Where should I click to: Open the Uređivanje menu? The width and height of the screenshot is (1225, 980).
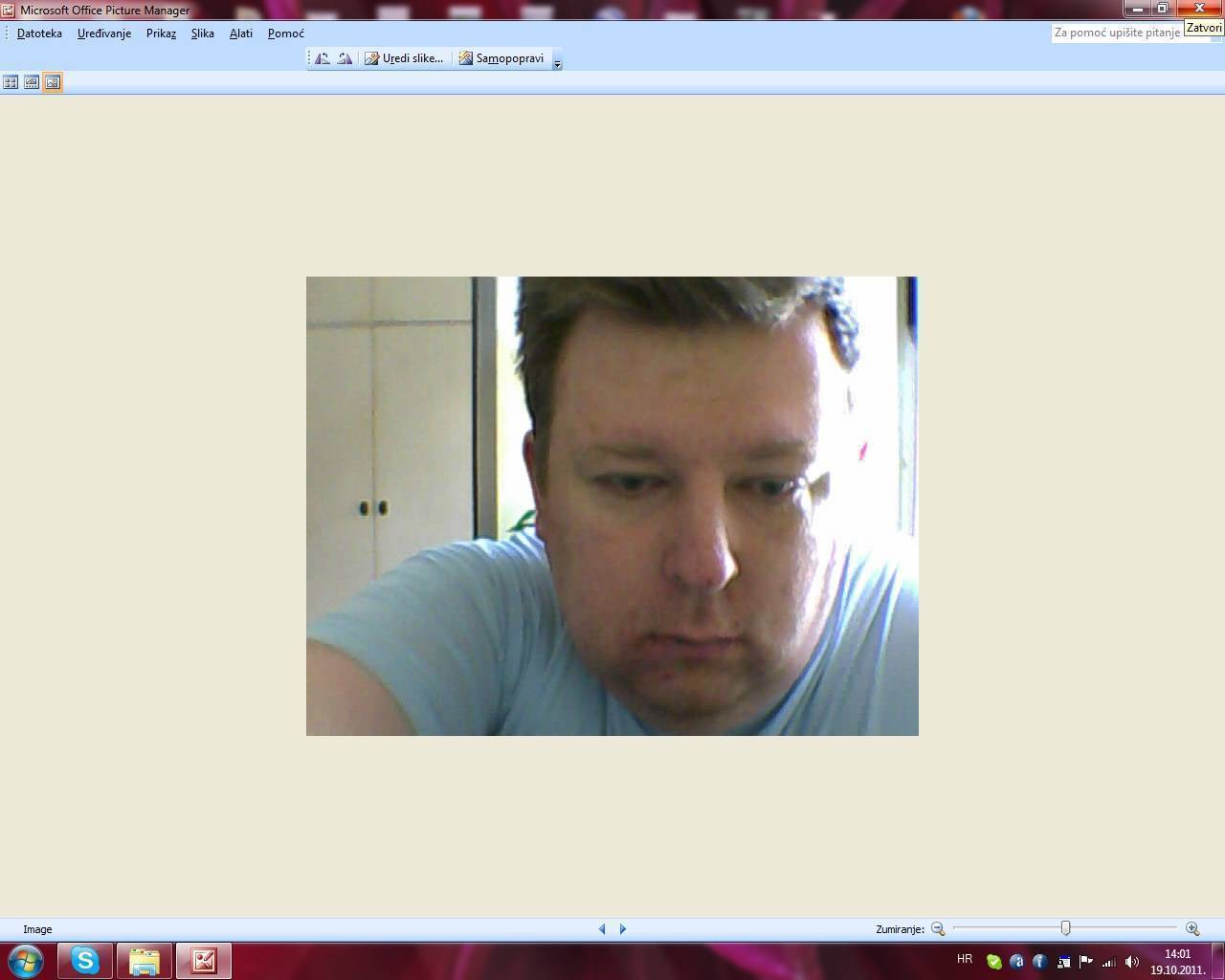coord(104,33)
